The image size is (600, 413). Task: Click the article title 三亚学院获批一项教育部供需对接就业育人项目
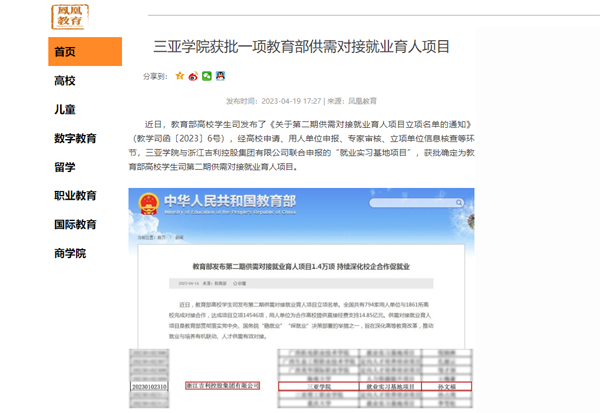pos(302,47)
